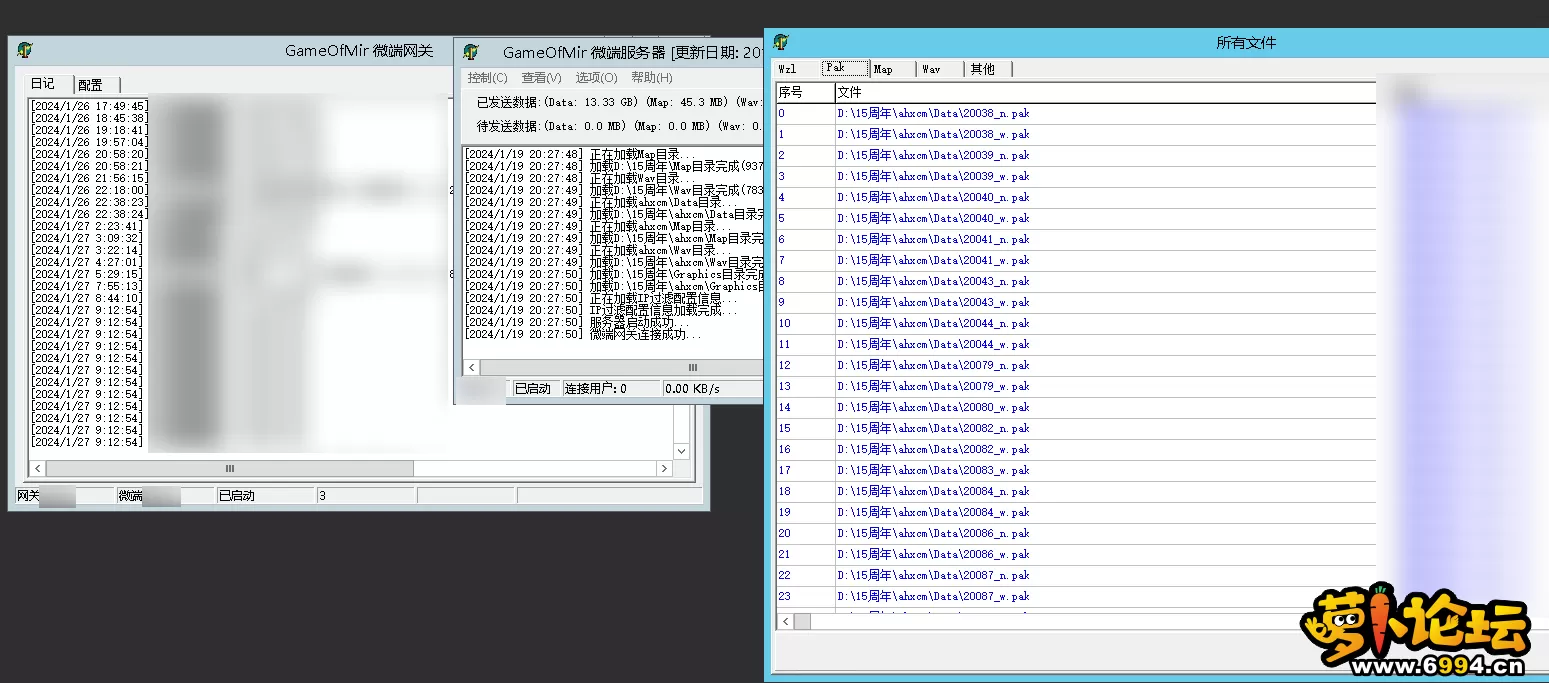Select file row 20087_w.pak
1549x683 pixels.
[1076, 597]
